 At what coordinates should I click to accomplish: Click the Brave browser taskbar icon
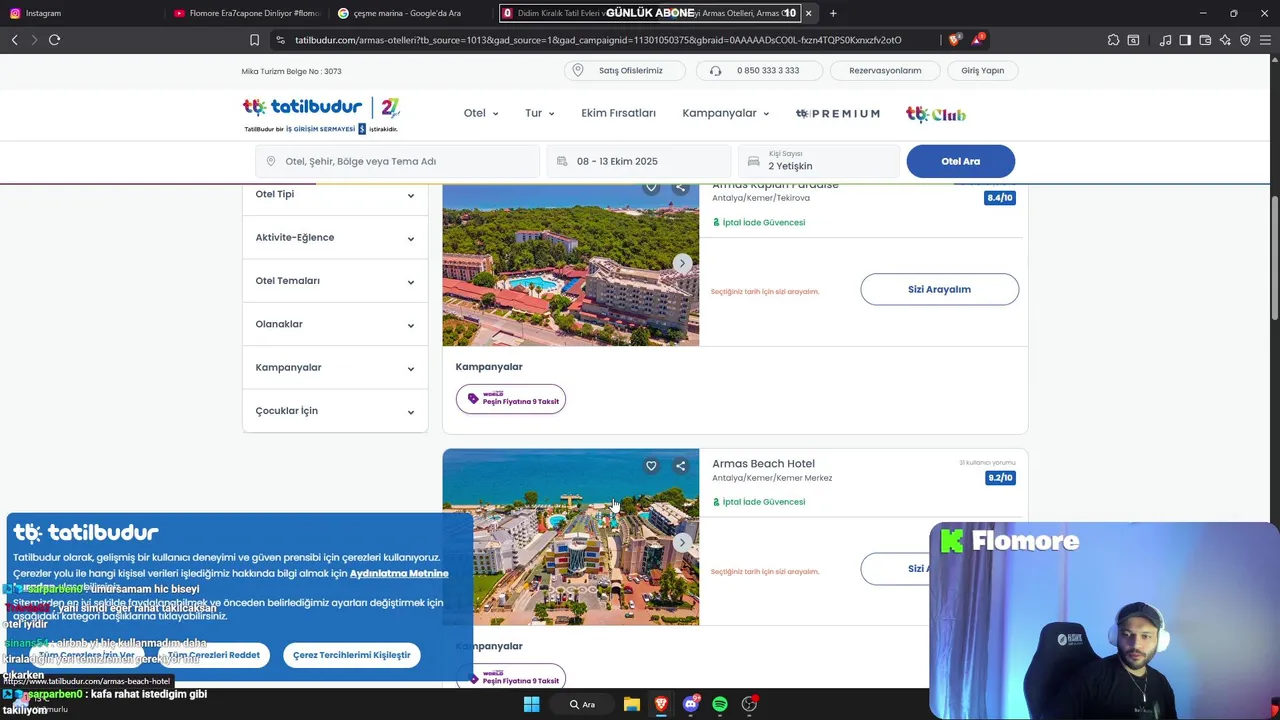tap(661, 704)
